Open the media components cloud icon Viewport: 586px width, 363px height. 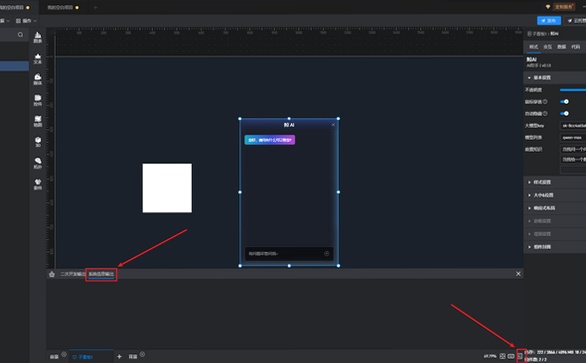[38, 79]
